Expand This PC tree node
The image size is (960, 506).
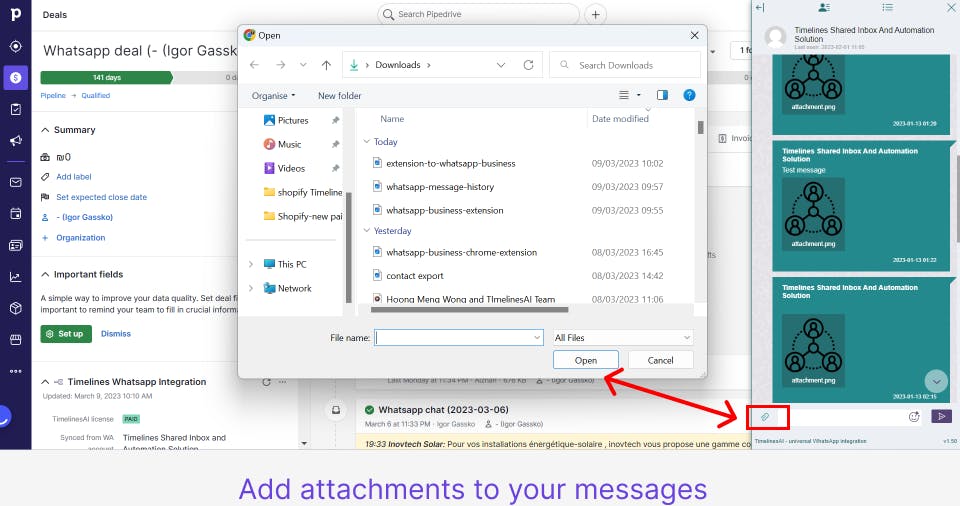[251, 264]
